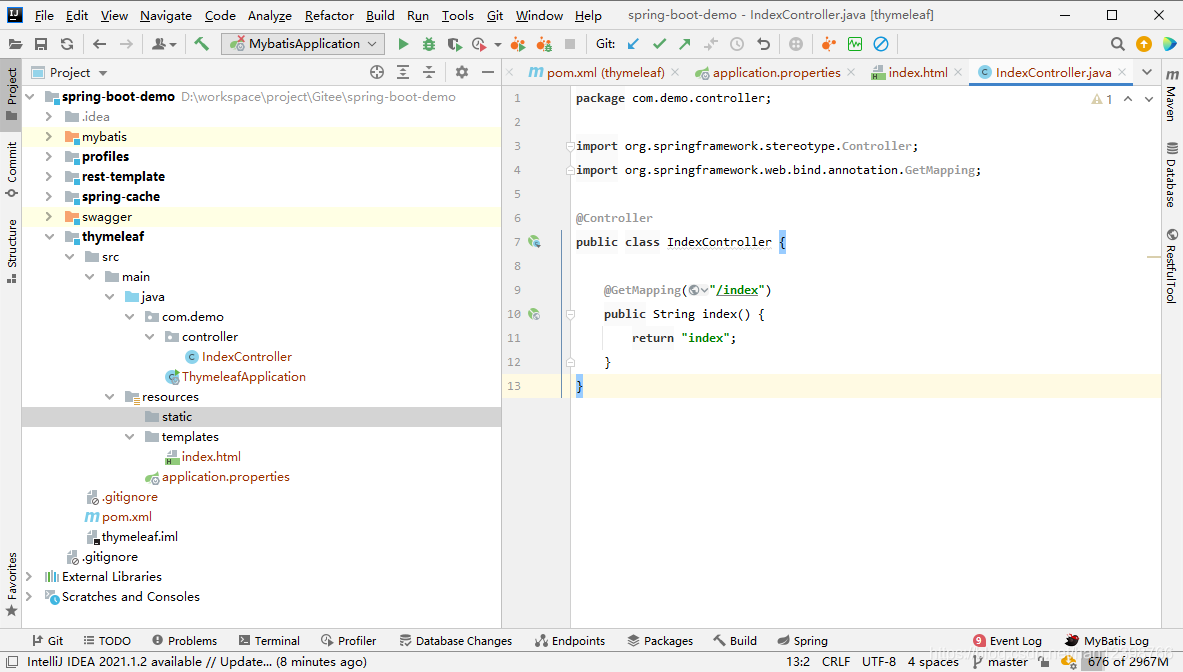Screen dimensions: 1183x672
Task: Click the 4 spaces indent indicator
Action: tap(933, 661)
